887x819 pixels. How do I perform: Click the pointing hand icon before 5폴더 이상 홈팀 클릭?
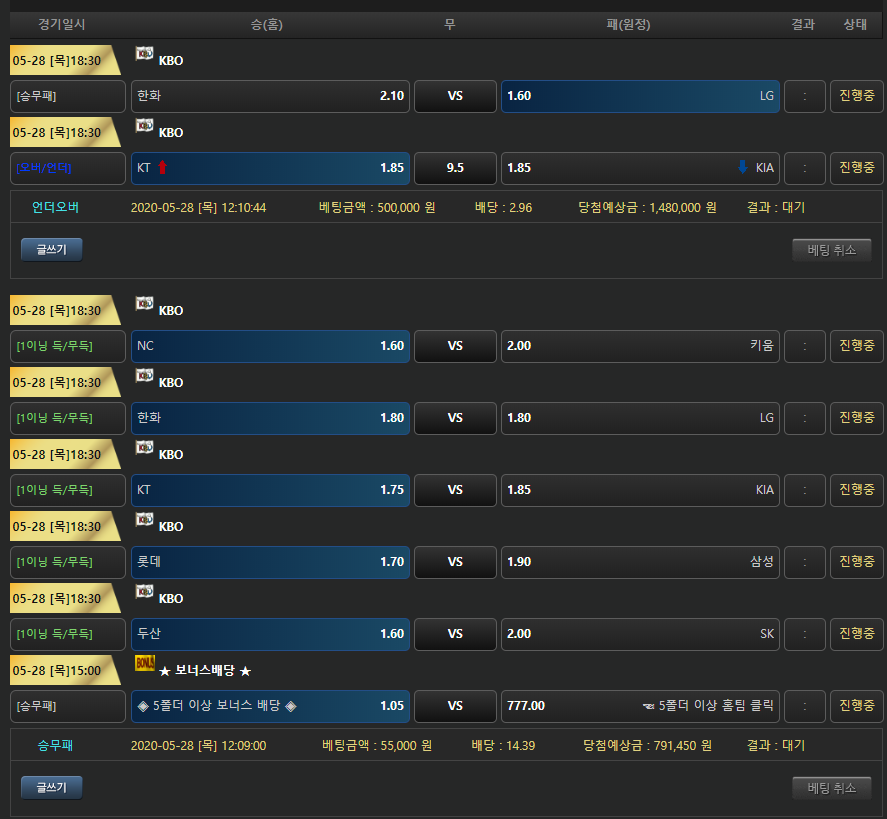(648, 706)
